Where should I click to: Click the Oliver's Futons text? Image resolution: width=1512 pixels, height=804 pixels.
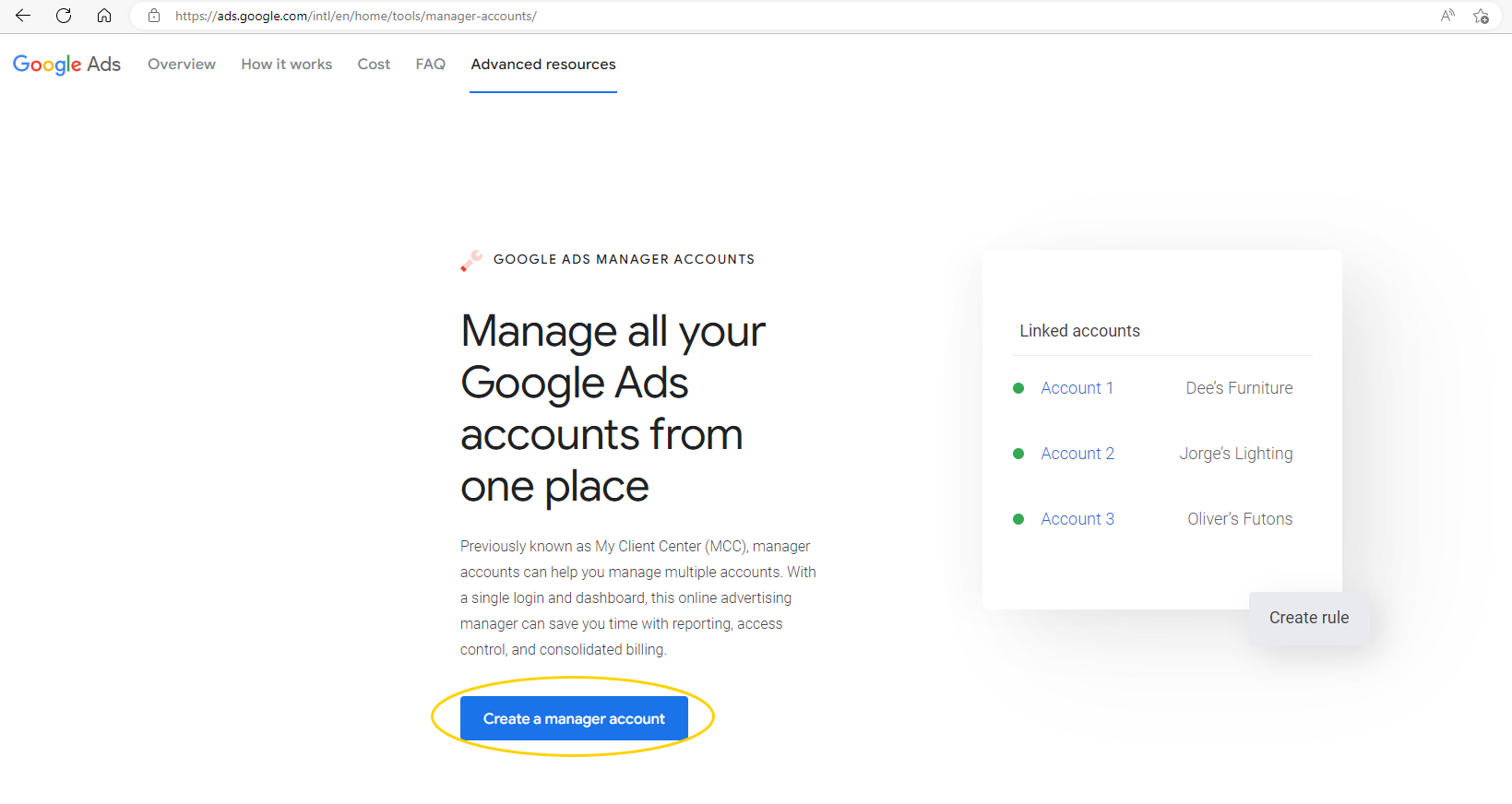pyautogui.click(x=1240, y=519)
